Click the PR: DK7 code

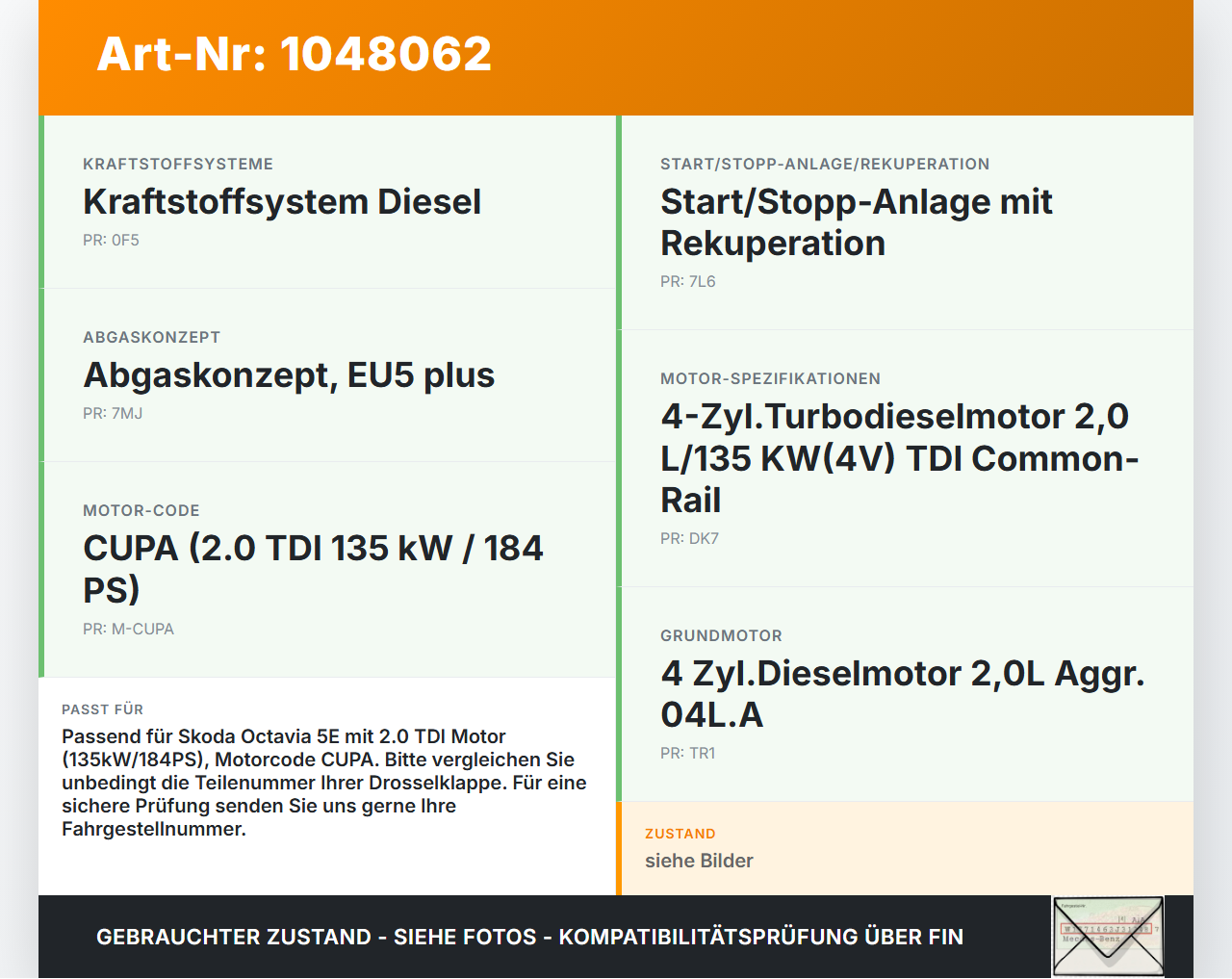point(689,539)
